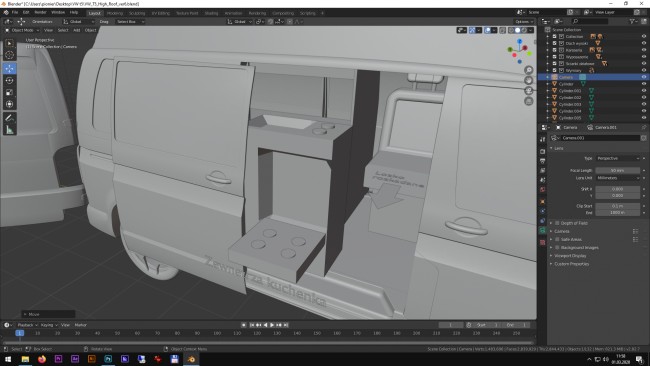Adjust the Shift X value field
This screenshot has width=650, height=366.
[x=618, y=189]
